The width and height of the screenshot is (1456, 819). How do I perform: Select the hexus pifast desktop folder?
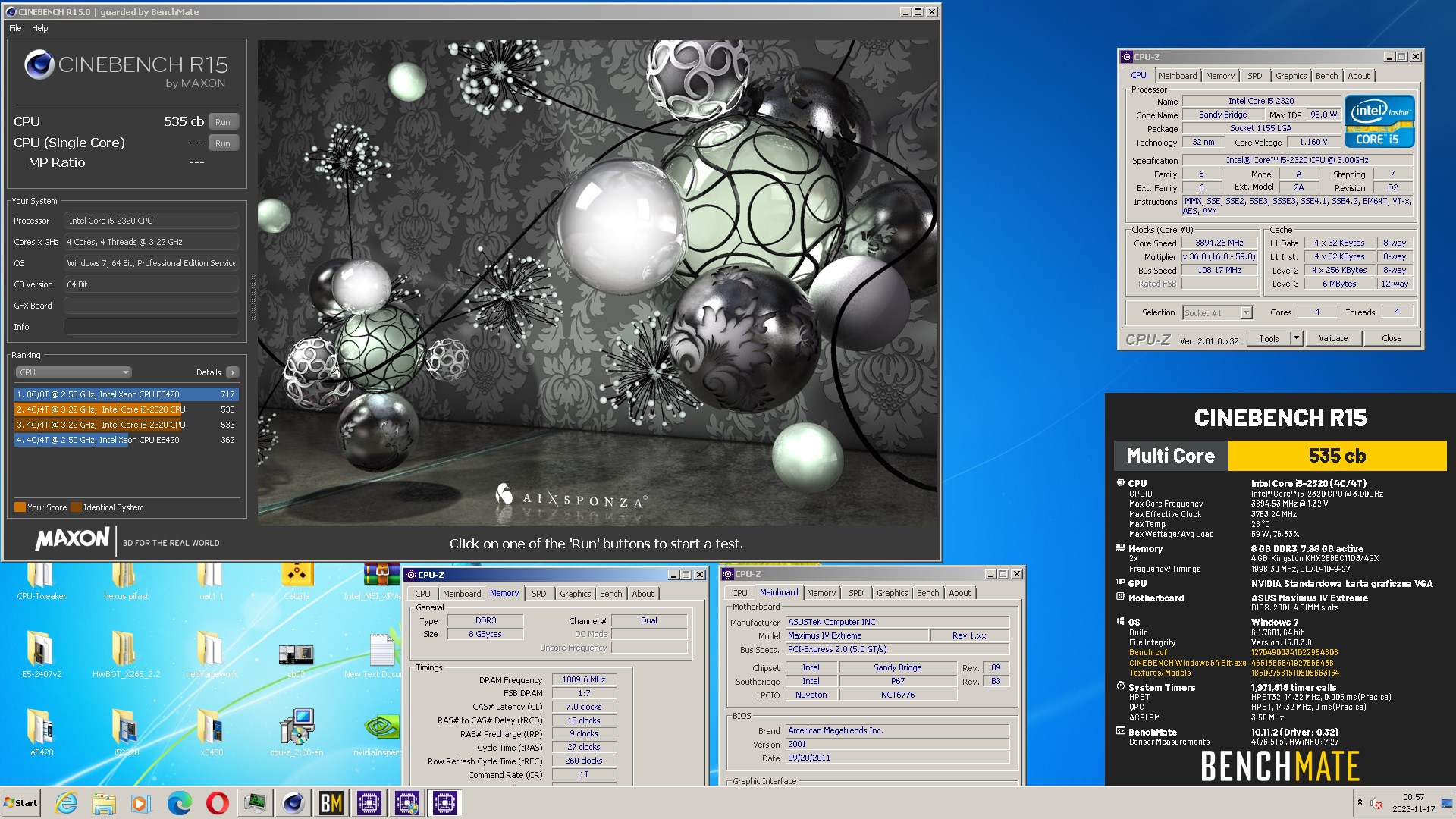[126, 582]
